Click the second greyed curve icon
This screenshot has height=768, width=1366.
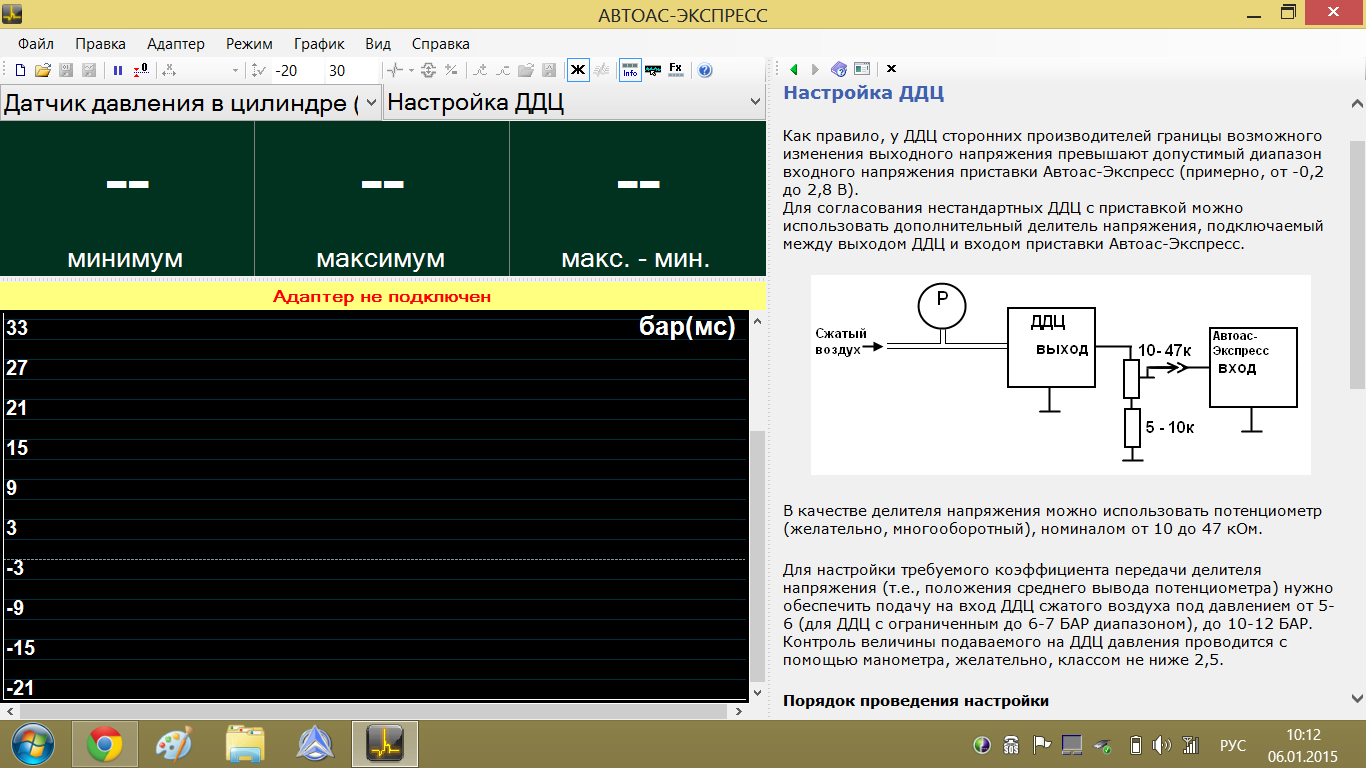pos(503,71)
